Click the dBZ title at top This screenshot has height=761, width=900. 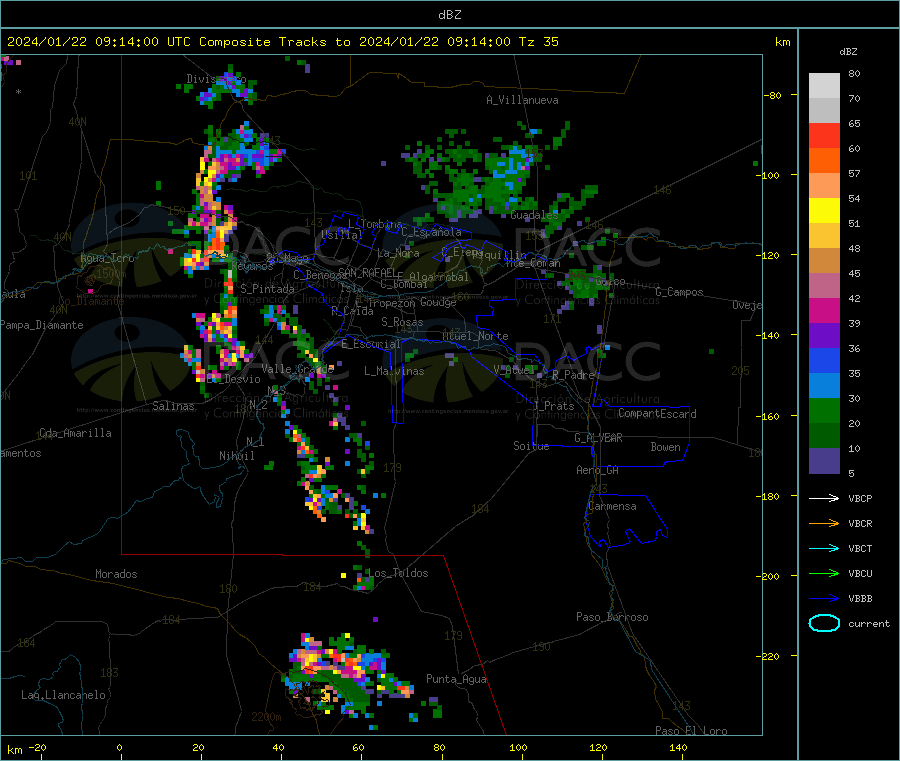pos(449,15)
